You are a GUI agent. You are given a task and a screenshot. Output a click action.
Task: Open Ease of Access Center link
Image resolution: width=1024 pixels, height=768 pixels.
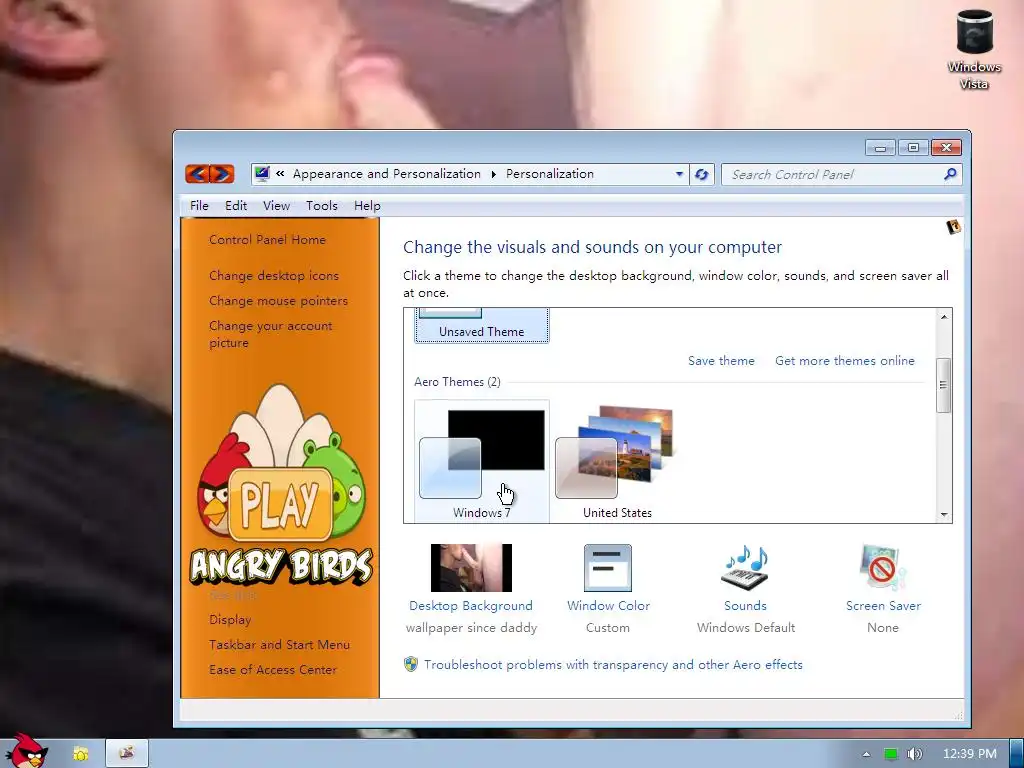point(273,669)
